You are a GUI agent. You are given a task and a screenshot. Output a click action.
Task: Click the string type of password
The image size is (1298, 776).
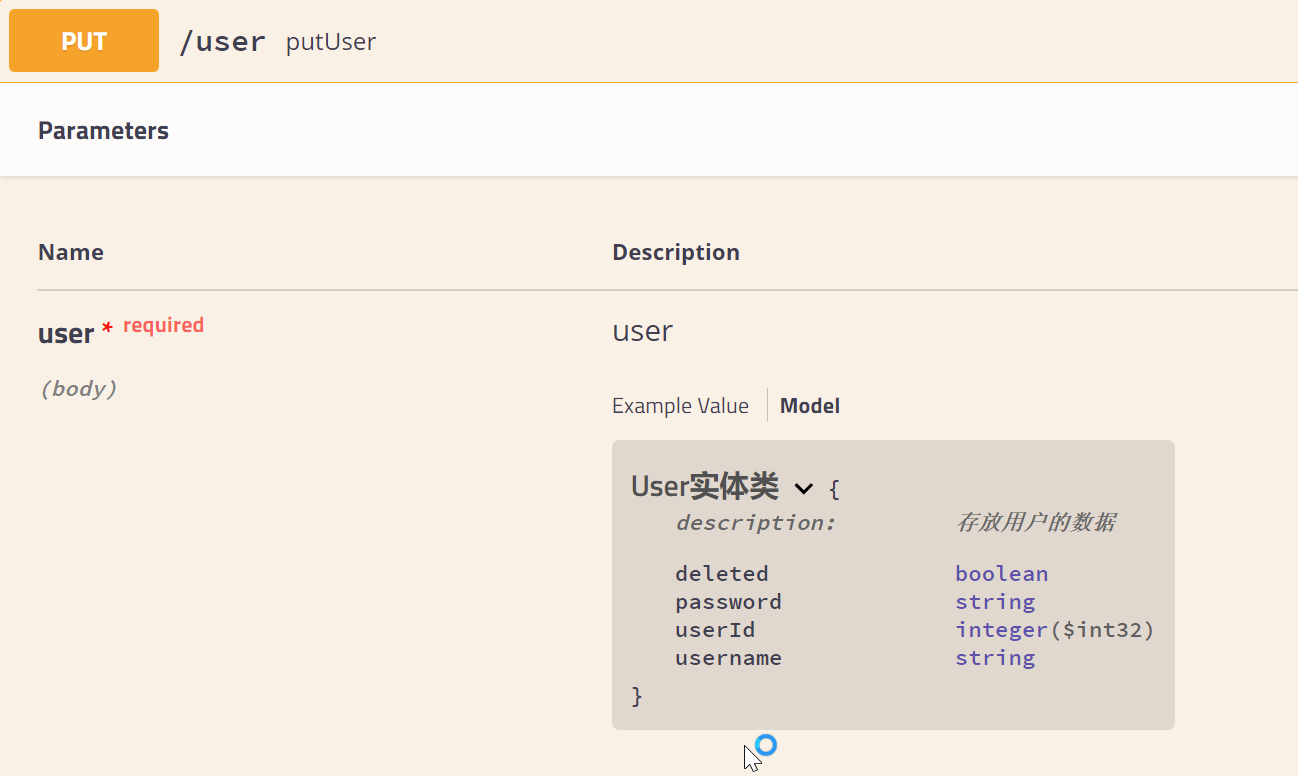[995, 602]
